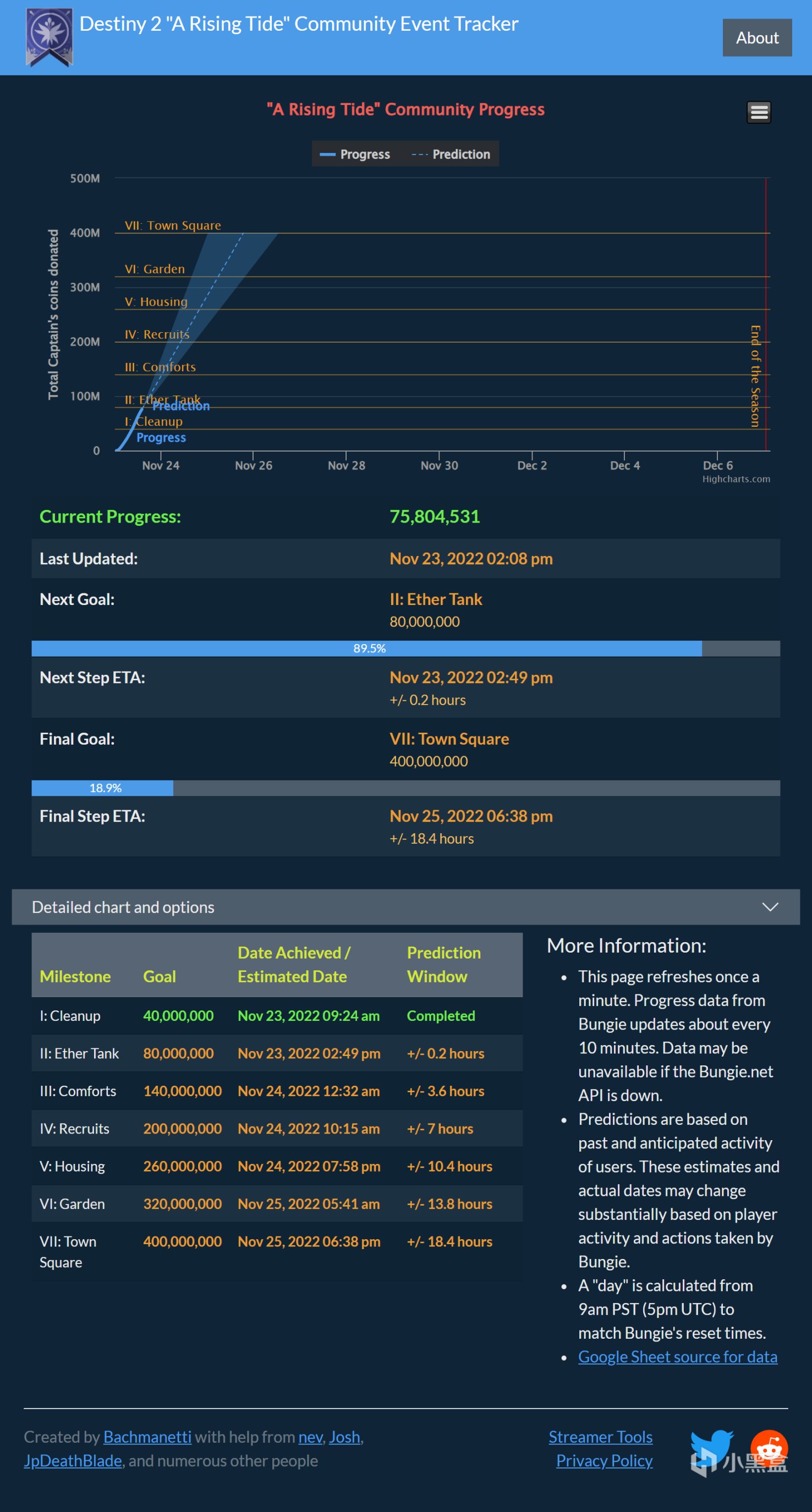Click the End of the Season marker label

755,376
